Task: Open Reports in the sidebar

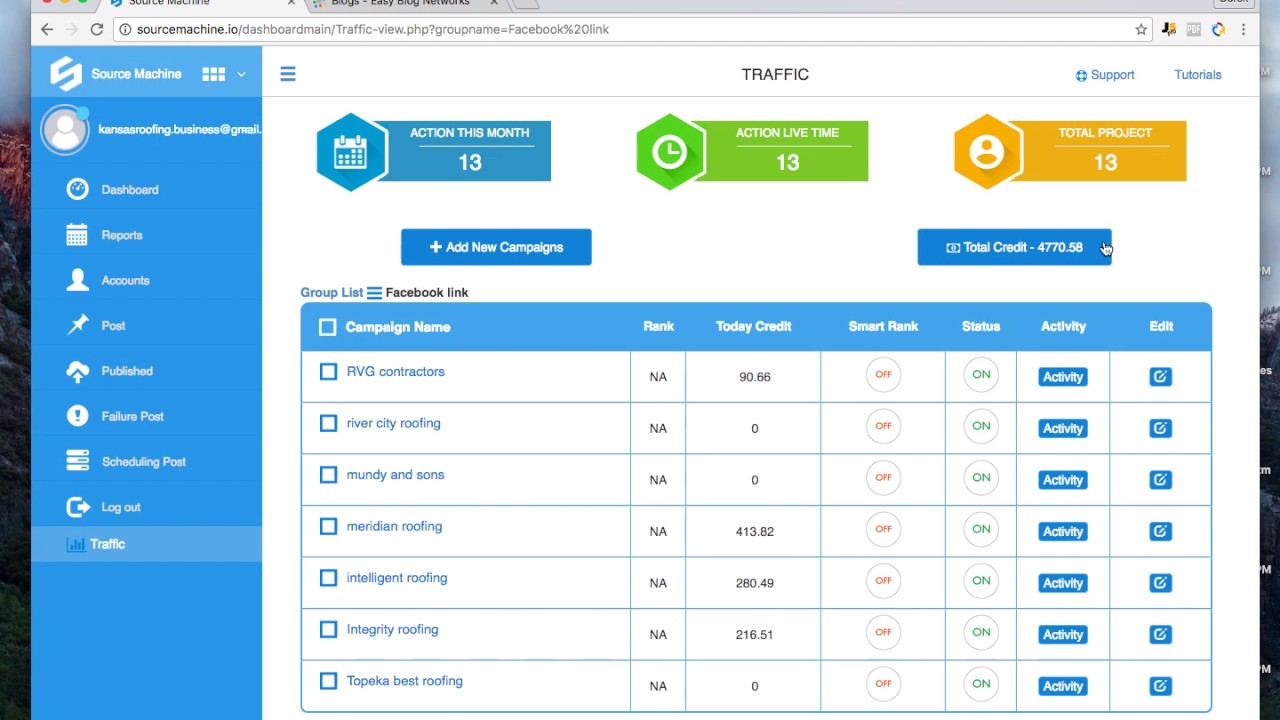Action: pyautogui.click(x=122, y=235)
